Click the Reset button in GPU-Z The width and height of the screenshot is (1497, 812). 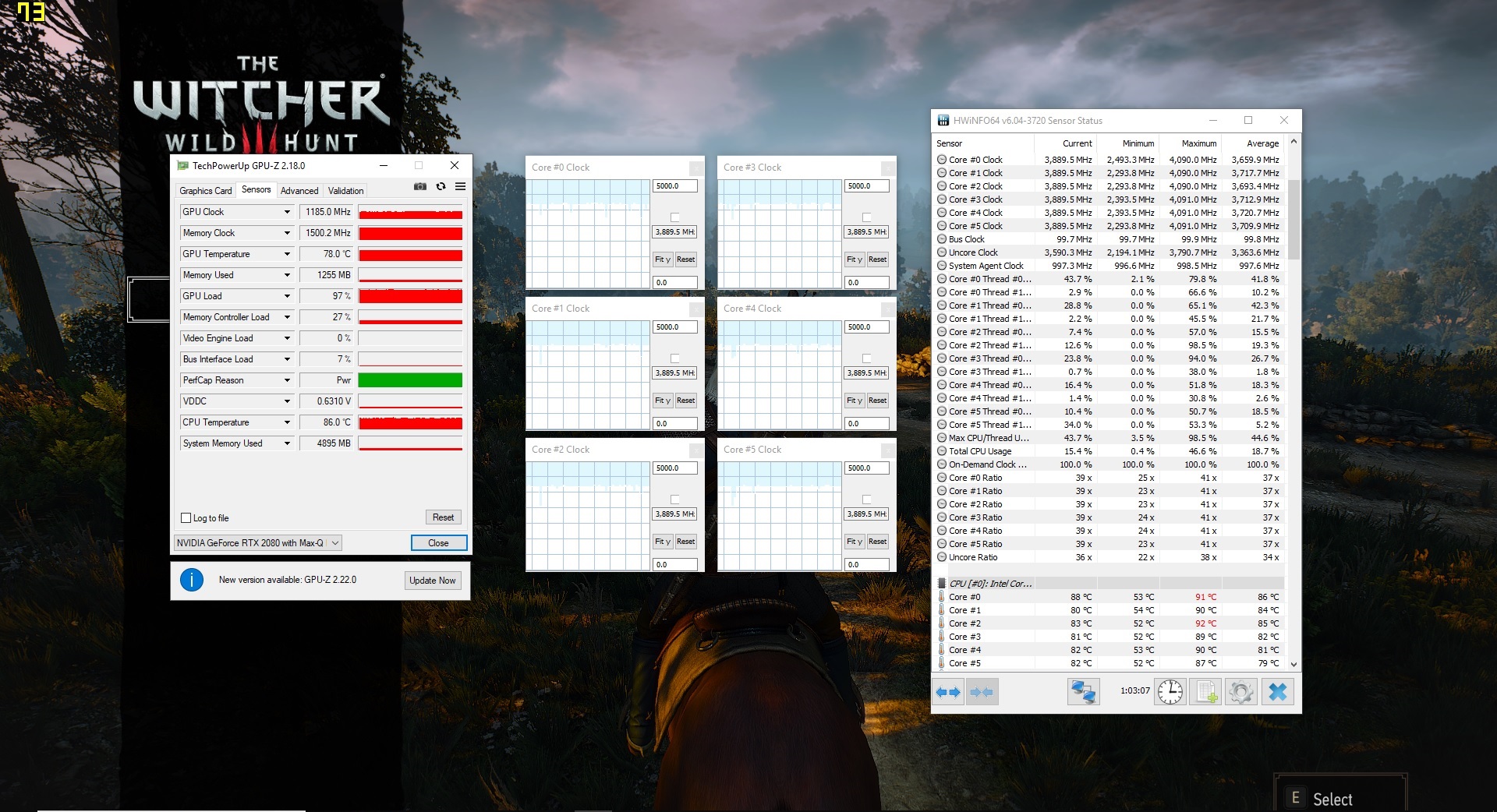[x=444, y=517]
